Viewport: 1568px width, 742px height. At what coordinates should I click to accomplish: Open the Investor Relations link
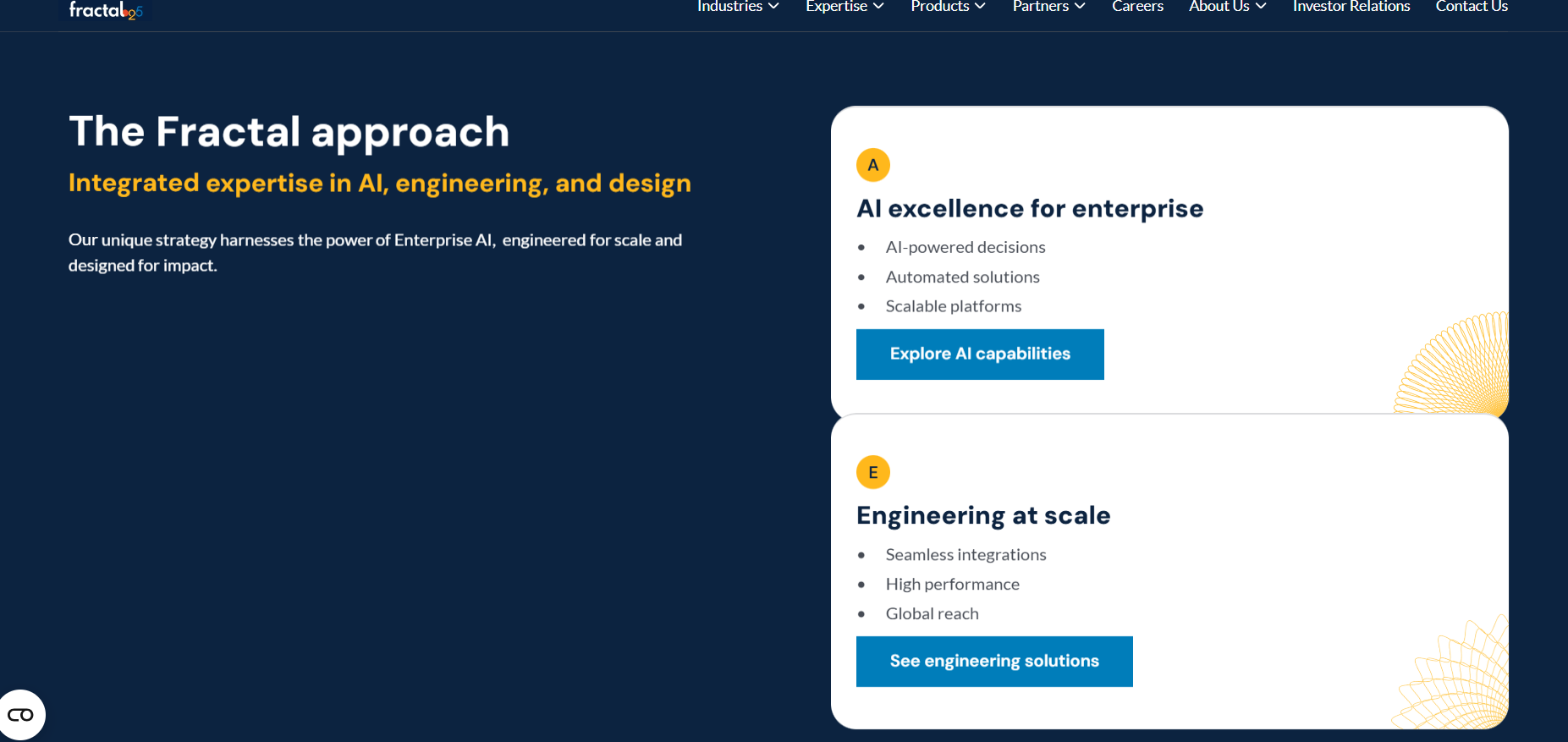click(x=1351, y=6)
